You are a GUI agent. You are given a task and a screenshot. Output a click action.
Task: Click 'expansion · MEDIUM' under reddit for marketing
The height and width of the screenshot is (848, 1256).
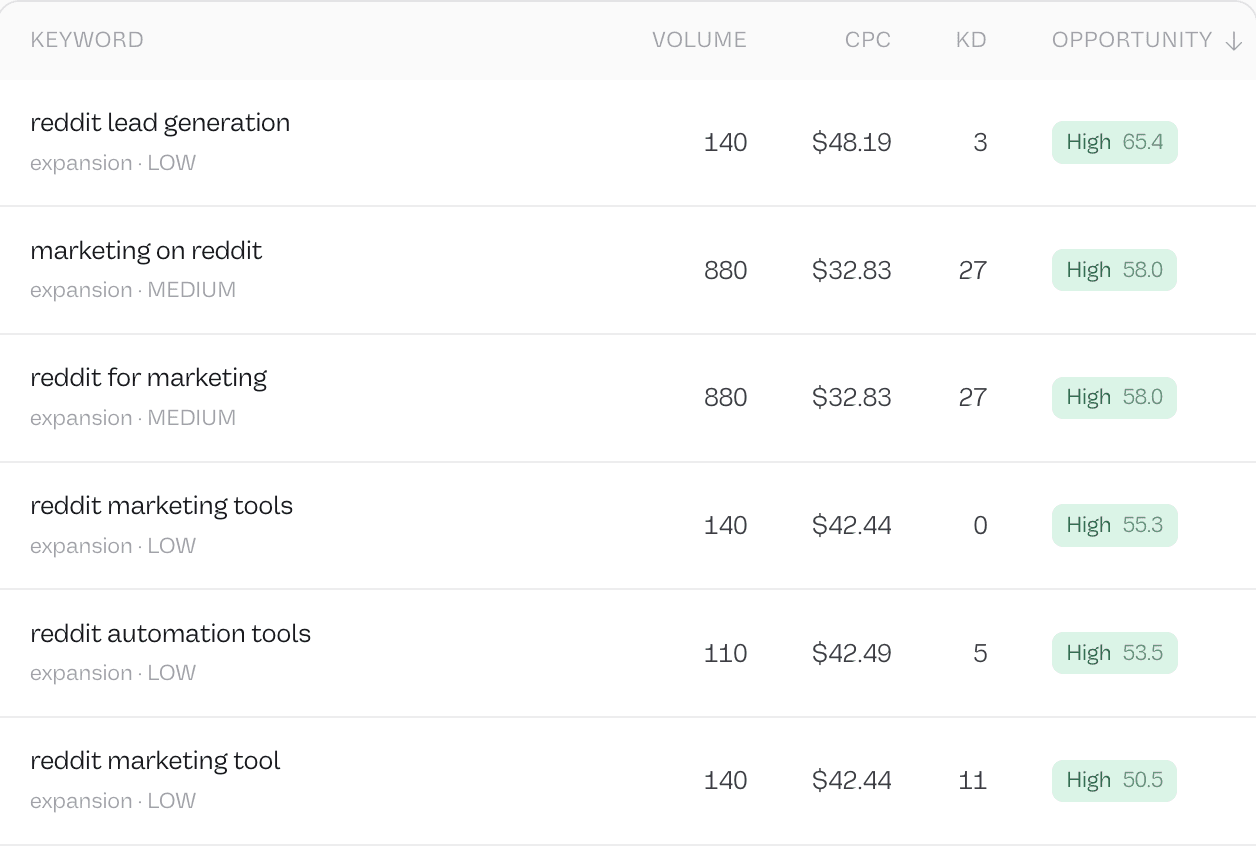point(133,418)
